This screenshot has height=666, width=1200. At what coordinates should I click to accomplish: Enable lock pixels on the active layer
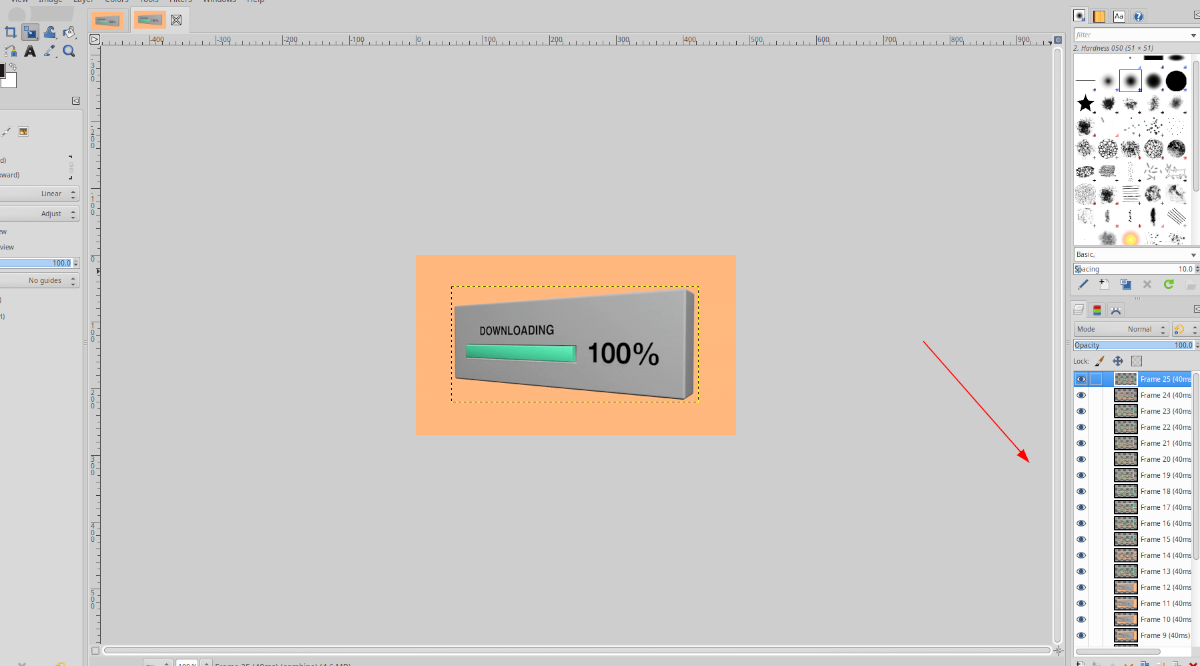(x=1099, y=360)
